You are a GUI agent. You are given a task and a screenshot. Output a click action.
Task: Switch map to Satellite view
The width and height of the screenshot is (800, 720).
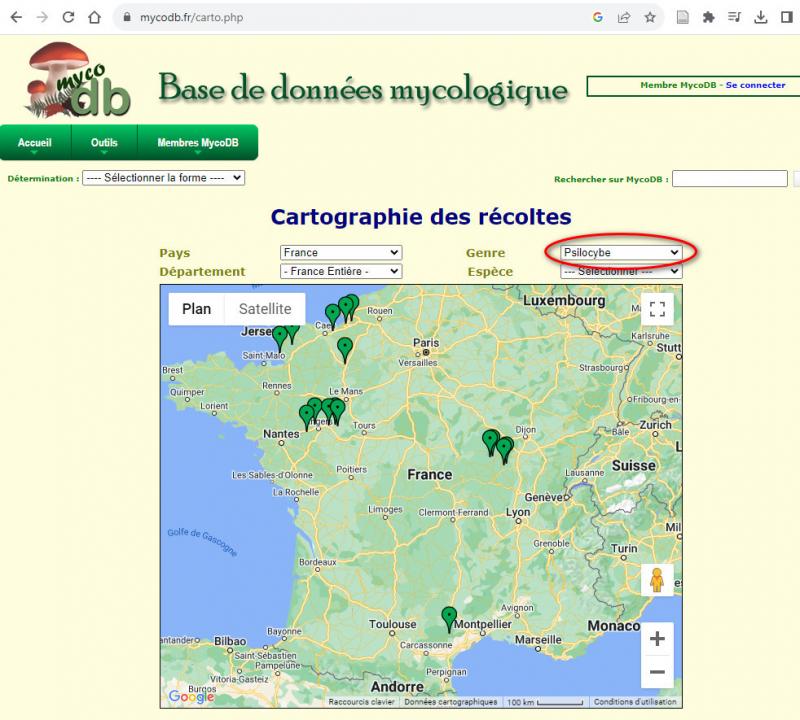tap(264, 309)
